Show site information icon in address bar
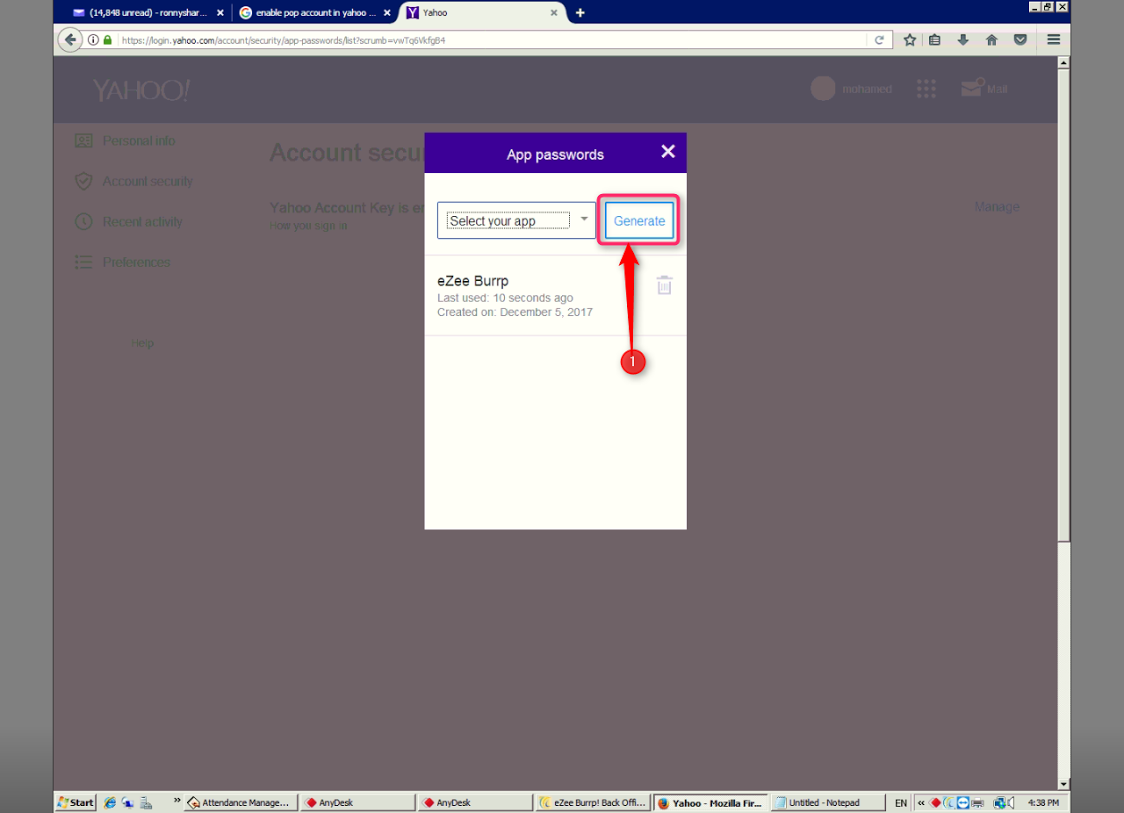This screenshot has height=813, width=1124. point(93,40)
